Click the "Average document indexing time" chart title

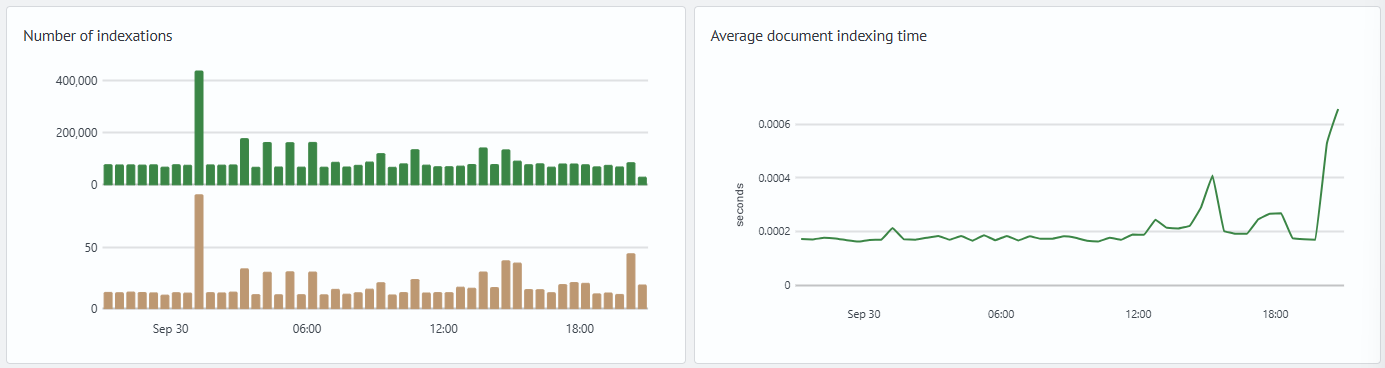(x=818, y=36)
